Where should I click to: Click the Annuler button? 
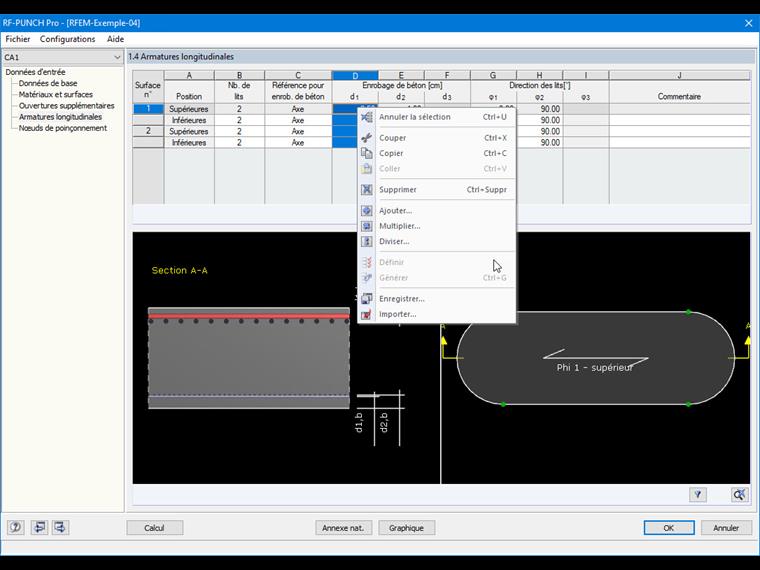[726, 528]
